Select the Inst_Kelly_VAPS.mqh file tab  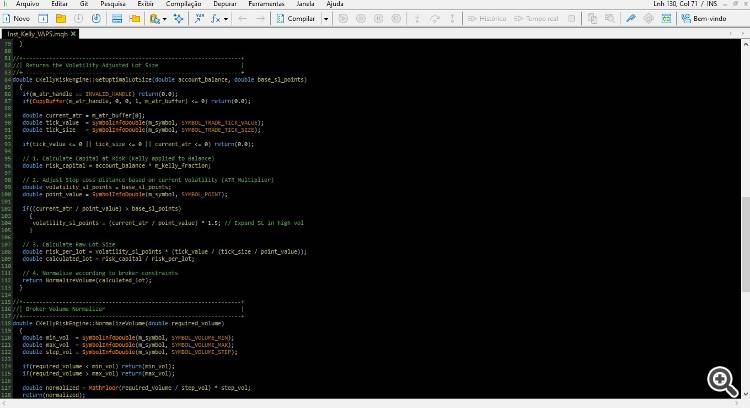pos(37,34)
